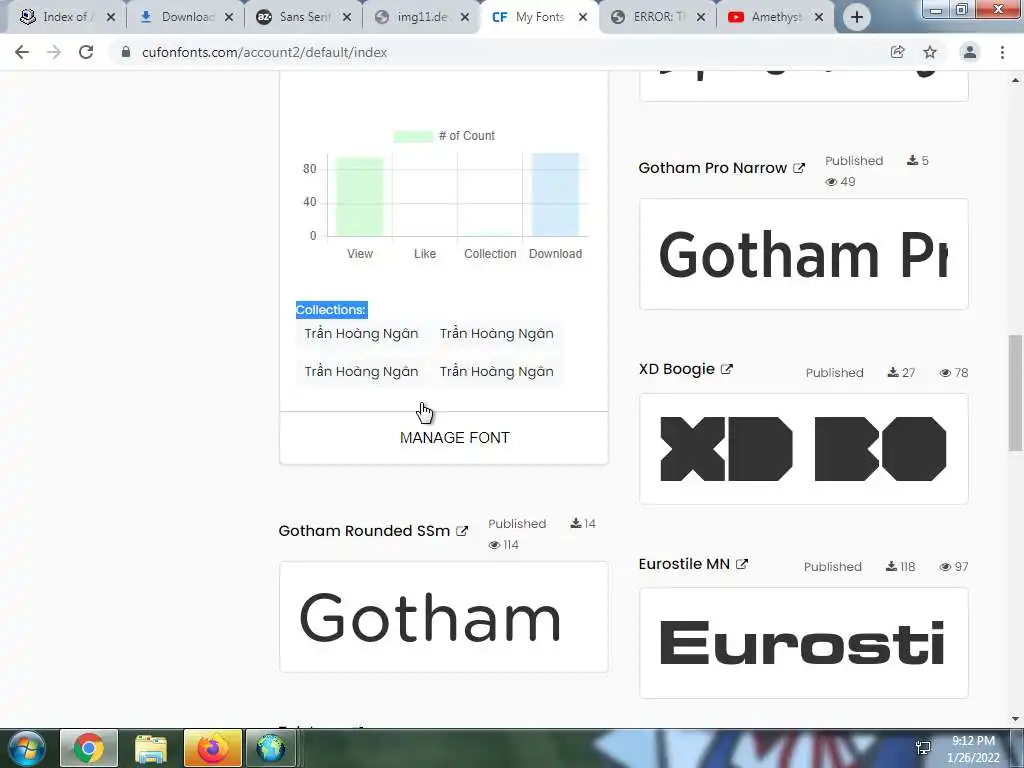The width and height of the screenshot is (1024, 768).
Task: Click the Like label under the chart
Action: [424, 253]
